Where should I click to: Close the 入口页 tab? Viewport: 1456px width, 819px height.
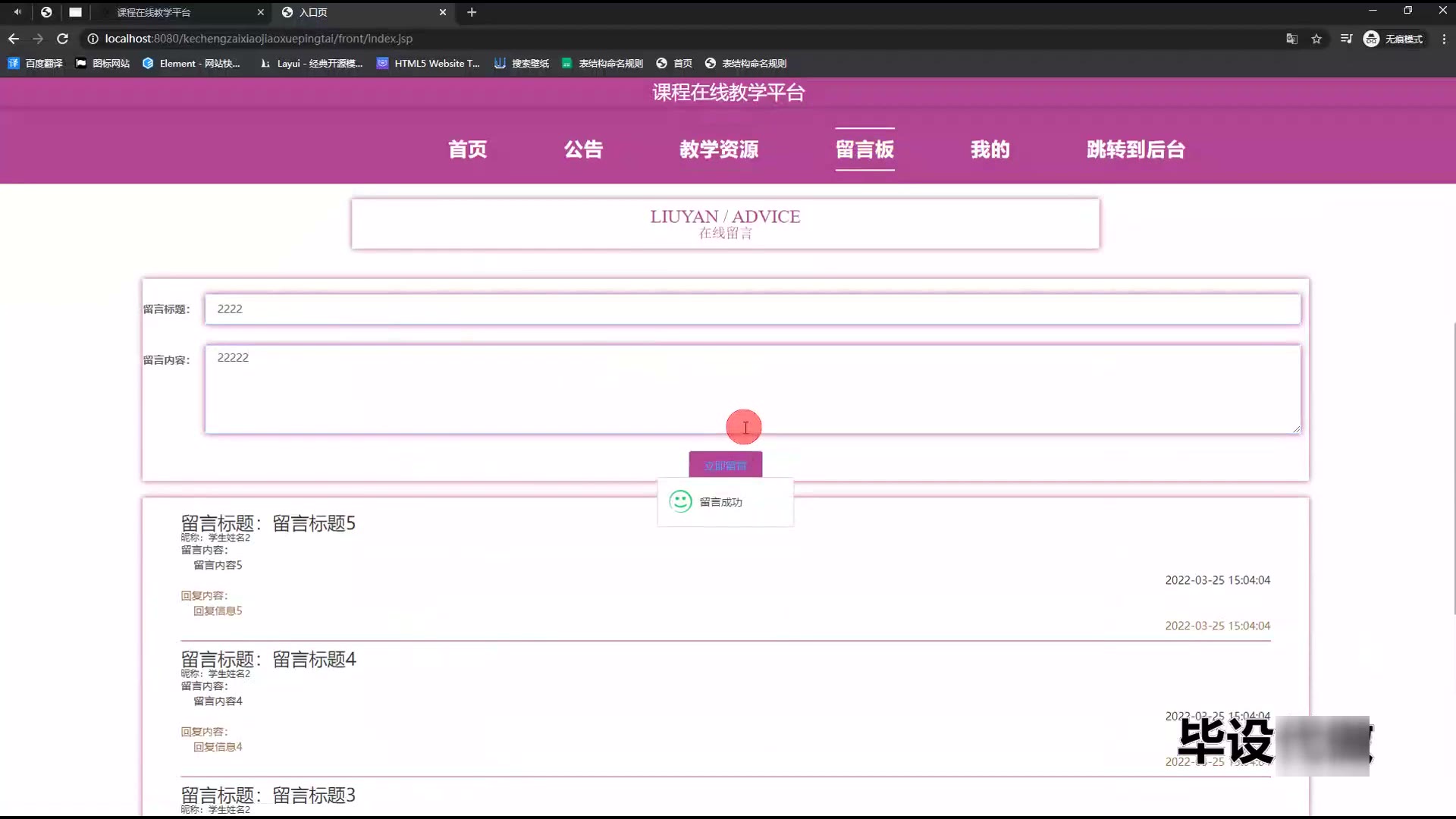pyautogui.click(x=443, y=12)
